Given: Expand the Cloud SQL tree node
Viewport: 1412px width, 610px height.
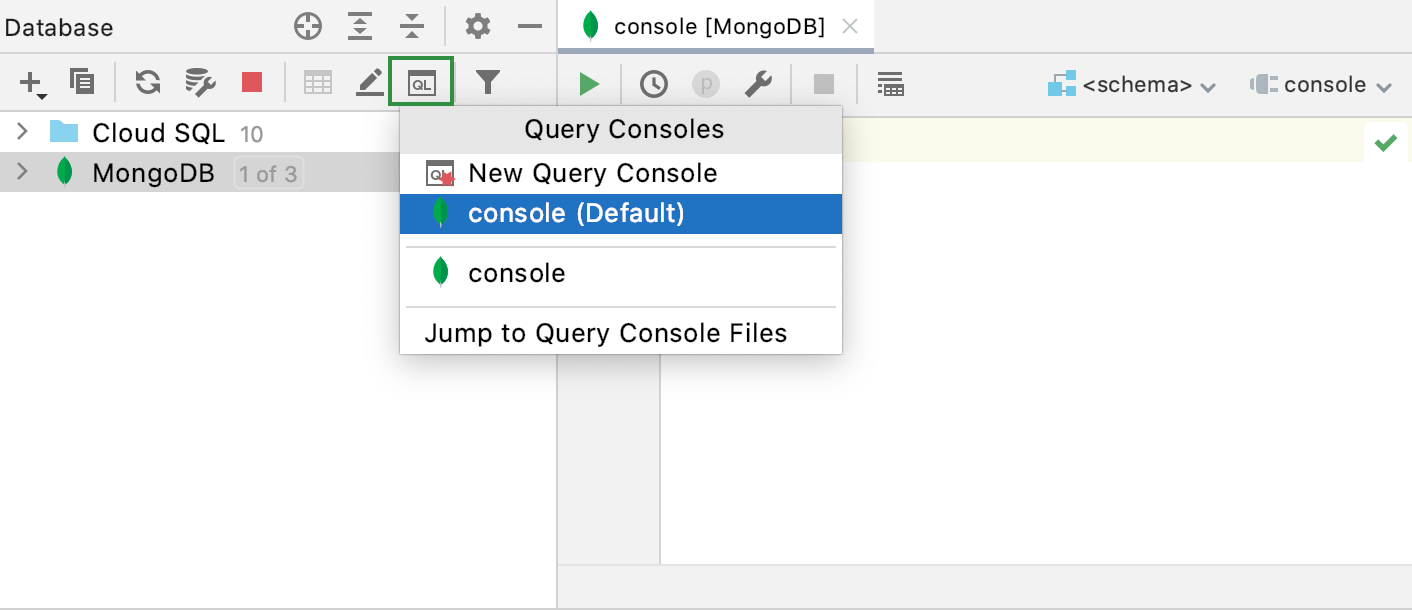Looking at the screenshot, I should coord(22,131).
